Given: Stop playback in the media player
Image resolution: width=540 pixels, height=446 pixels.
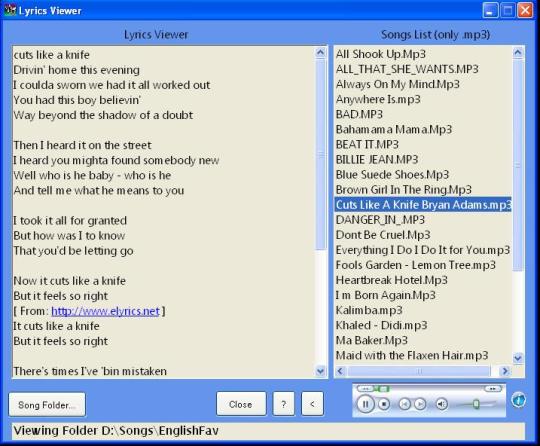Looking at the screenshot, I should [384, 404].
